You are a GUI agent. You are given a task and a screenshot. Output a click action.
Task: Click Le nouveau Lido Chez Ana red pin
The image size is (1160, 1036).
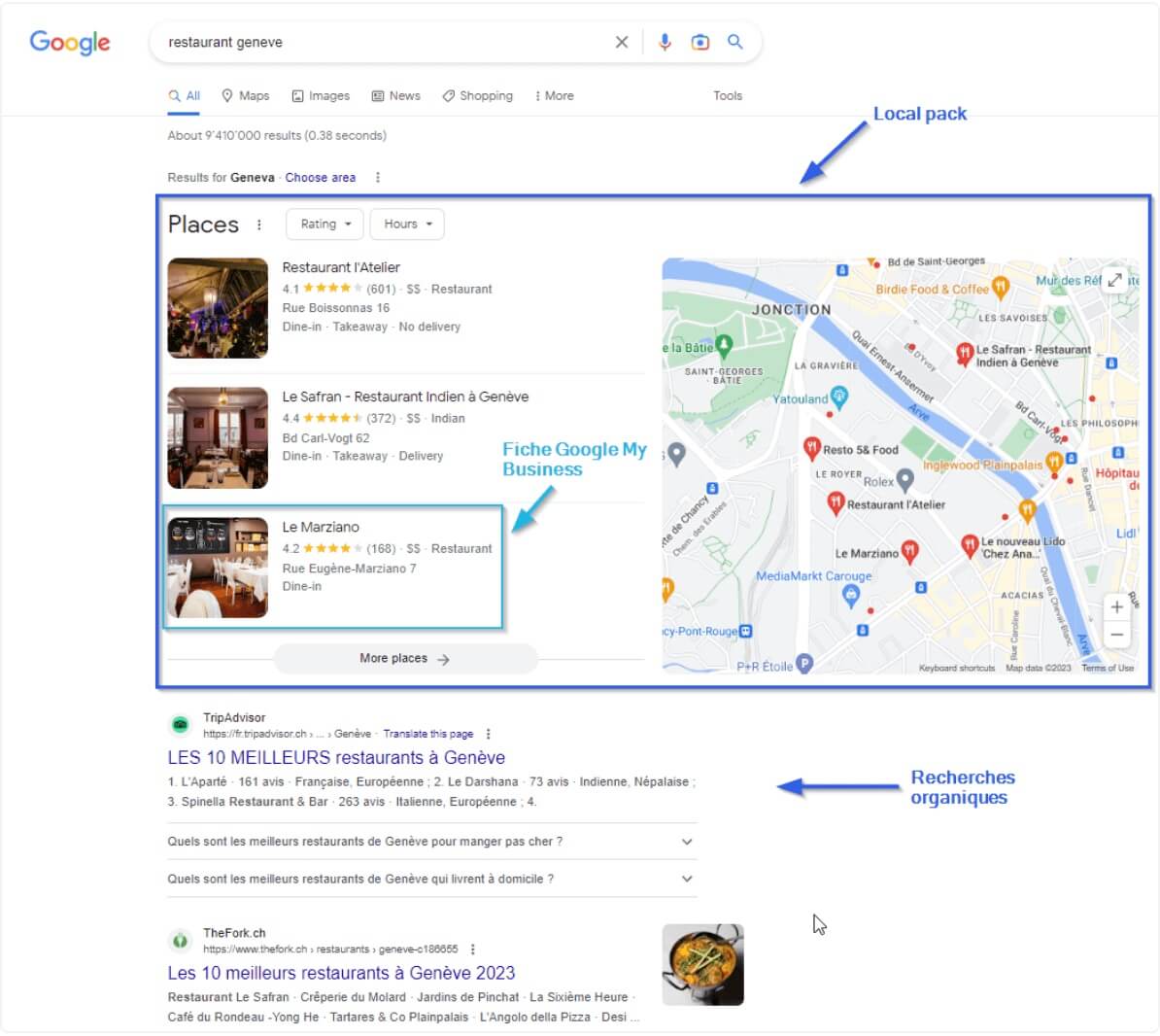(x=970, y=546)
